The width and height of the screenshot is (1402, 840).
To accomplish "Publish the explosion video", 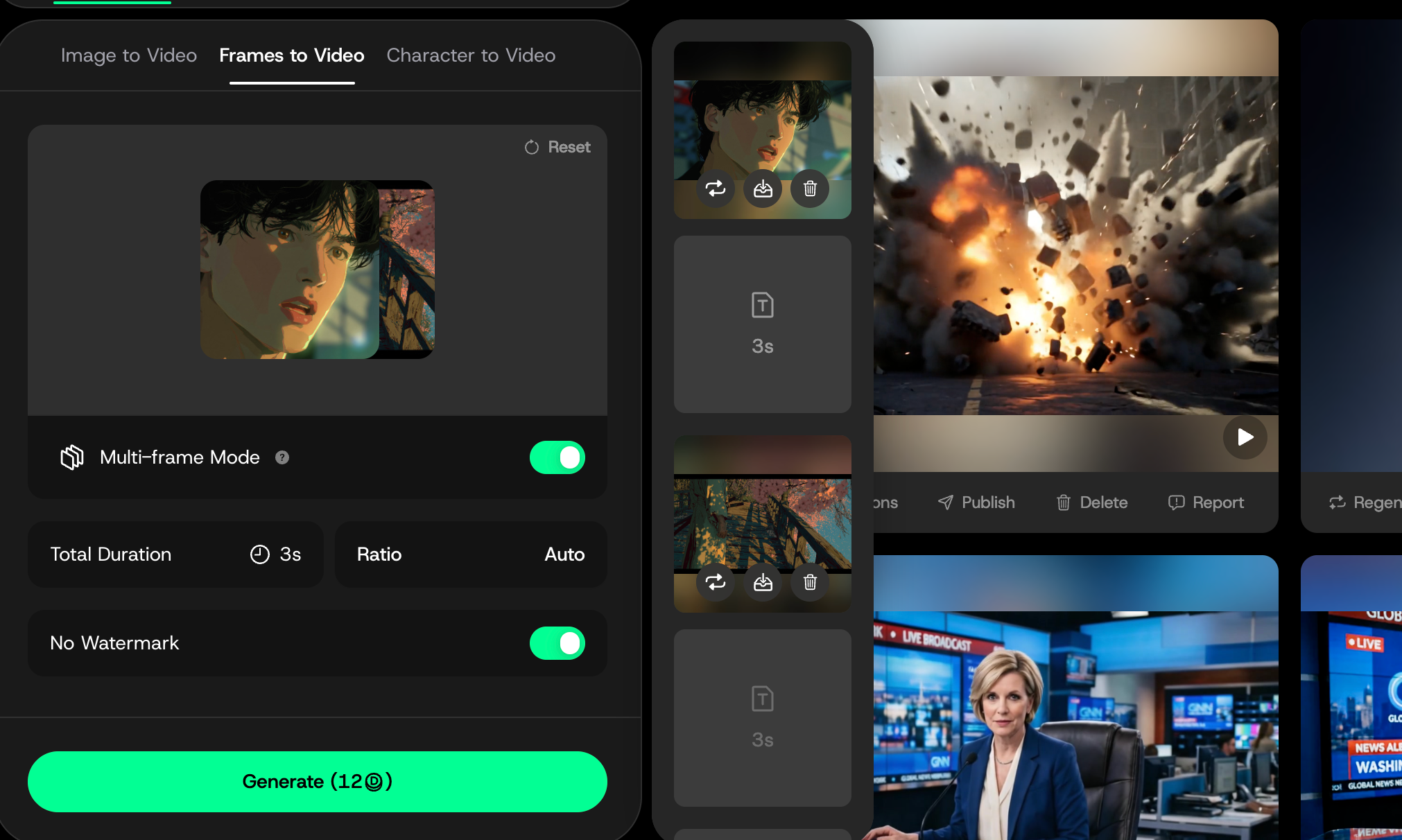I will click(976, 502).
